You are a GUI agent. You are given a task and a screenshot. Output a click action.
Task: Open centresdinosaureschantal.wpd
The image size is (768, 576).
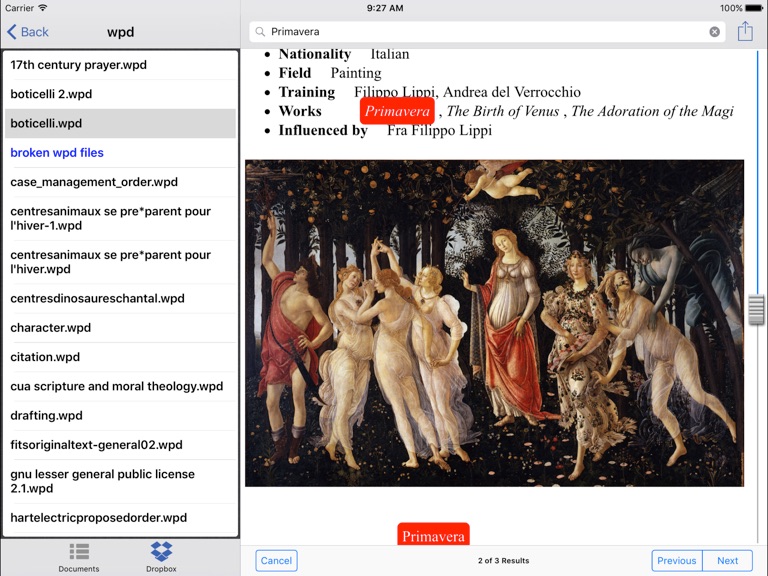(x=120, y=298)
